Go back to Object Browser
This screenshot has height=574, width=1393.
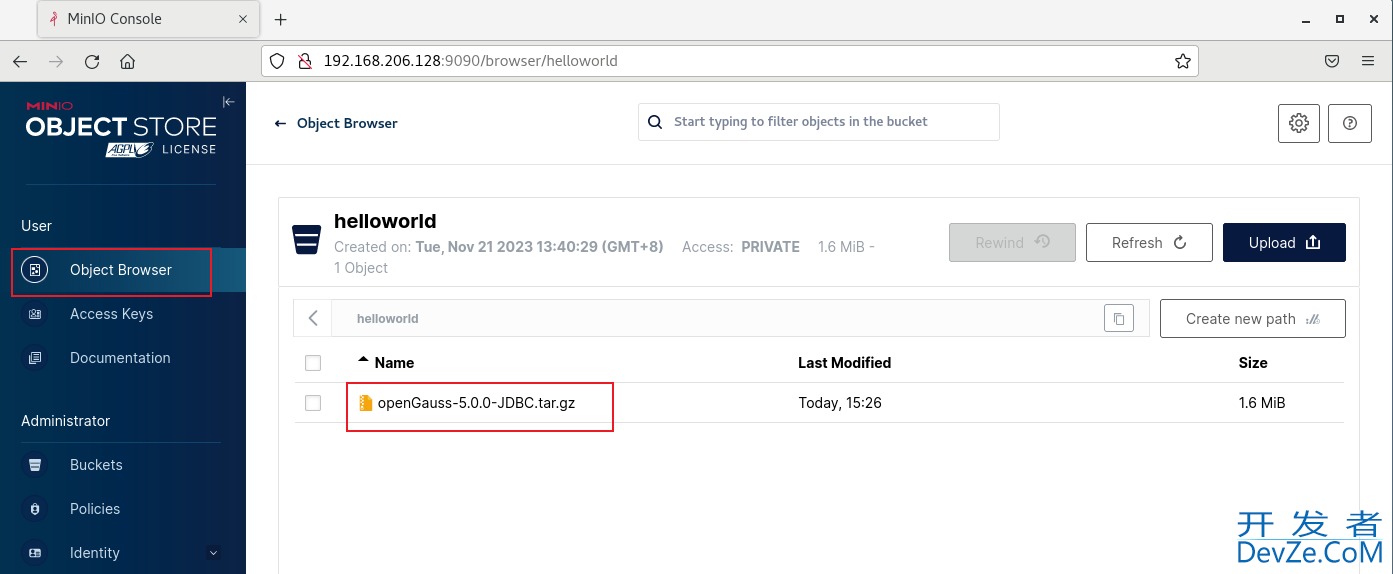336,123
